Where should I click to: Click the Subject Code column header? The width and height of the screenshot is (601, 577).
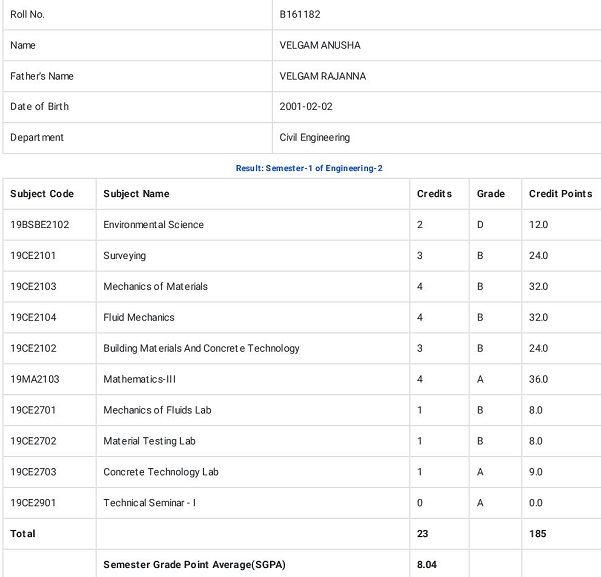42,194
